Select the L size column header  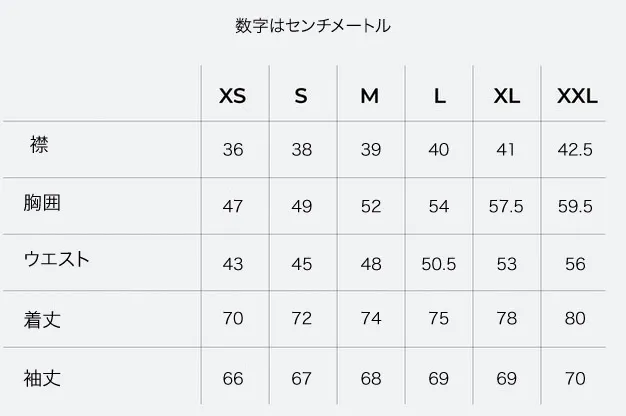point(439,97)
